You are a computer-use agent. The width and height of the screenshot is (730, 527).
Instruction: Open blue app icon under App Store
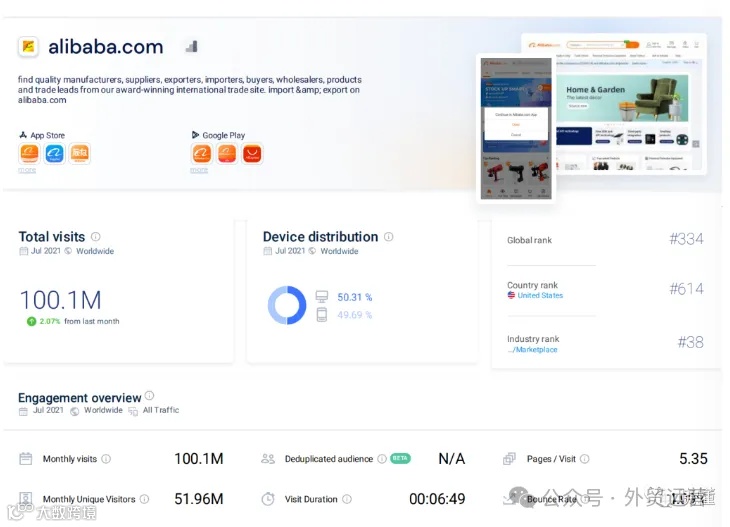[54, 153]
